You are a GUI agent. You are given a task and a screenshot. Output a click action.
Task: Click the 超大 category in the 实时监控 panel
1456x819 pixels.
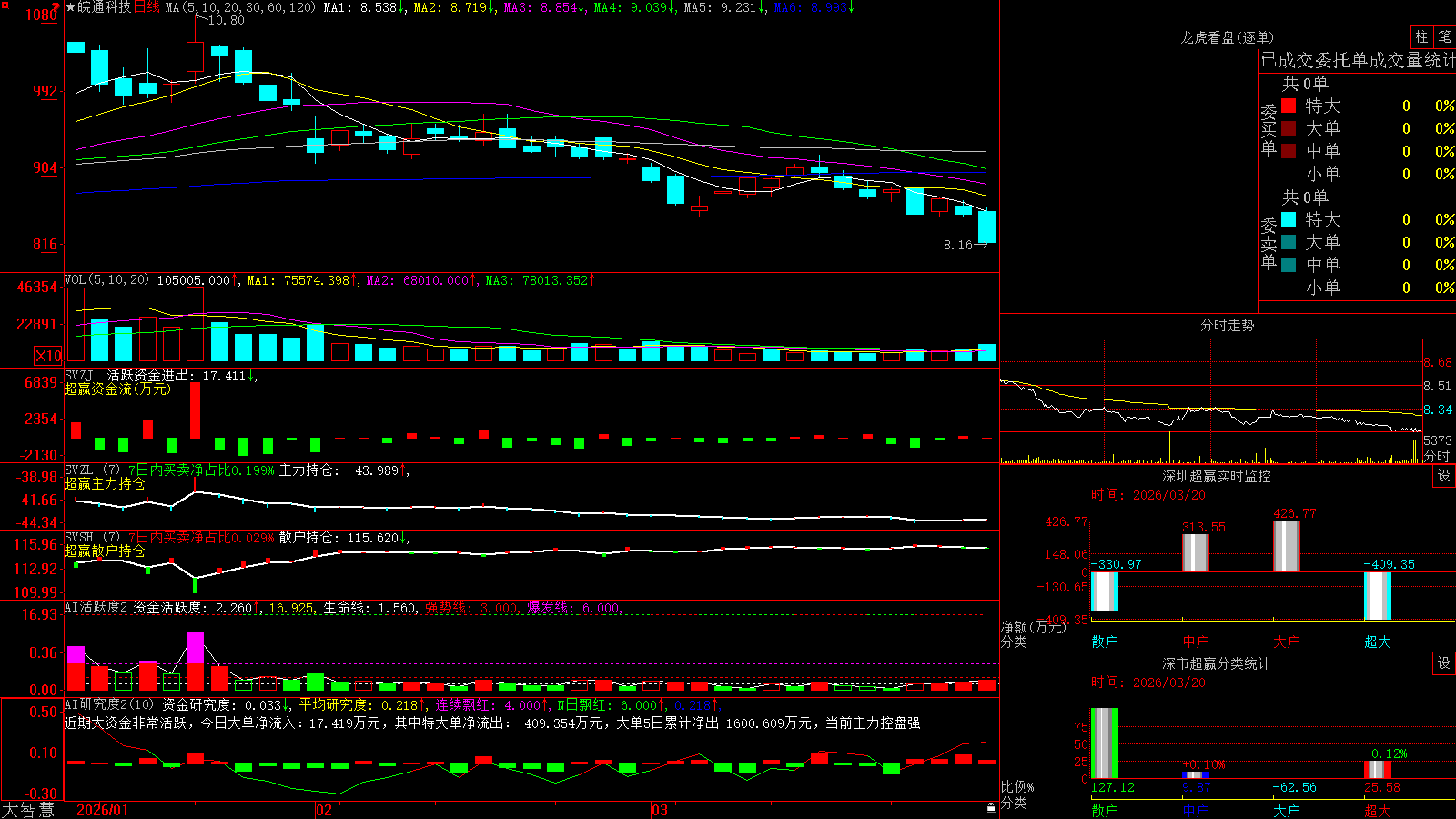point(1378,642)
